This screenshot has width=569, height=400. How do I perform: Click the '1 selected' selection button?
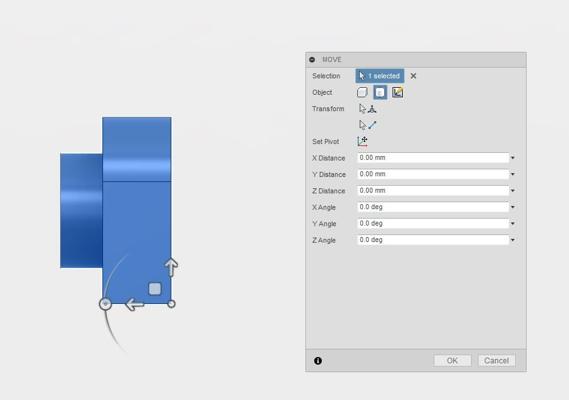coord(380,76)
